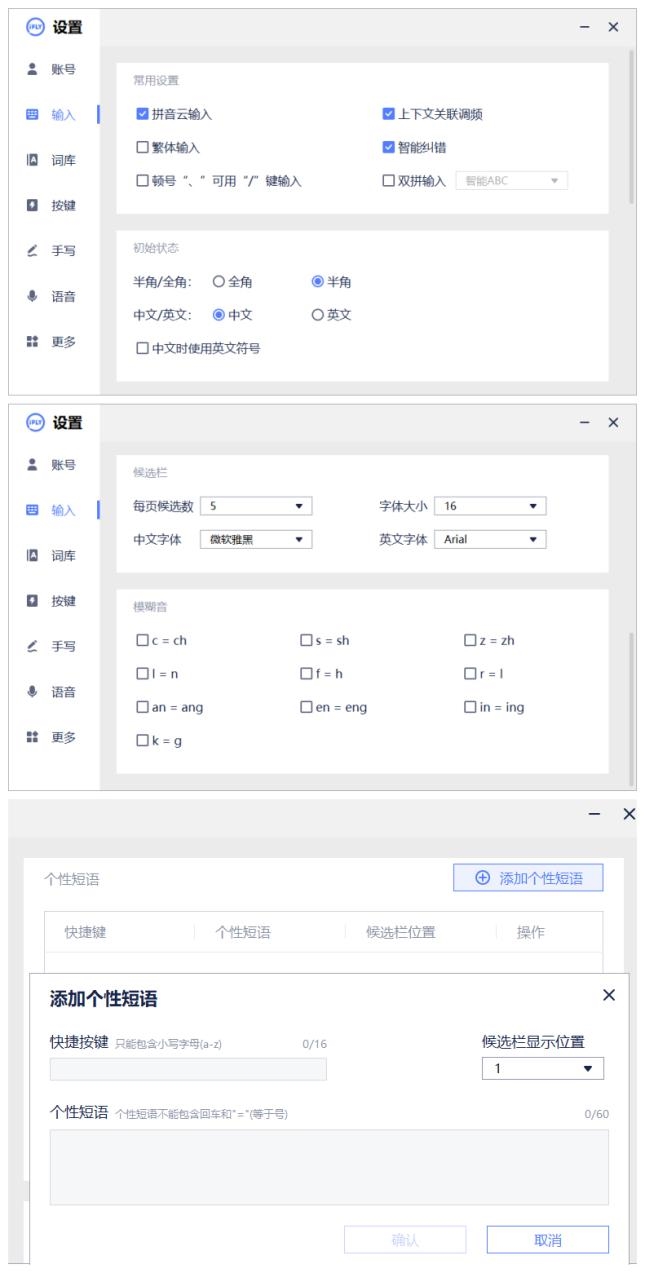Enable the 繁体输入 checkbox
Screen dimensions: 645x1273
[x=142, y=147]
